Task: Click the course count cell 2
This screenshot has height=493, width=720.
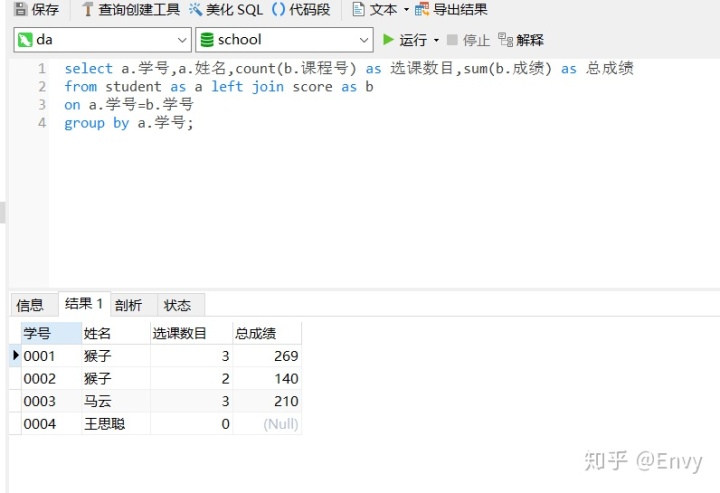Action: (x=191, y=378)
